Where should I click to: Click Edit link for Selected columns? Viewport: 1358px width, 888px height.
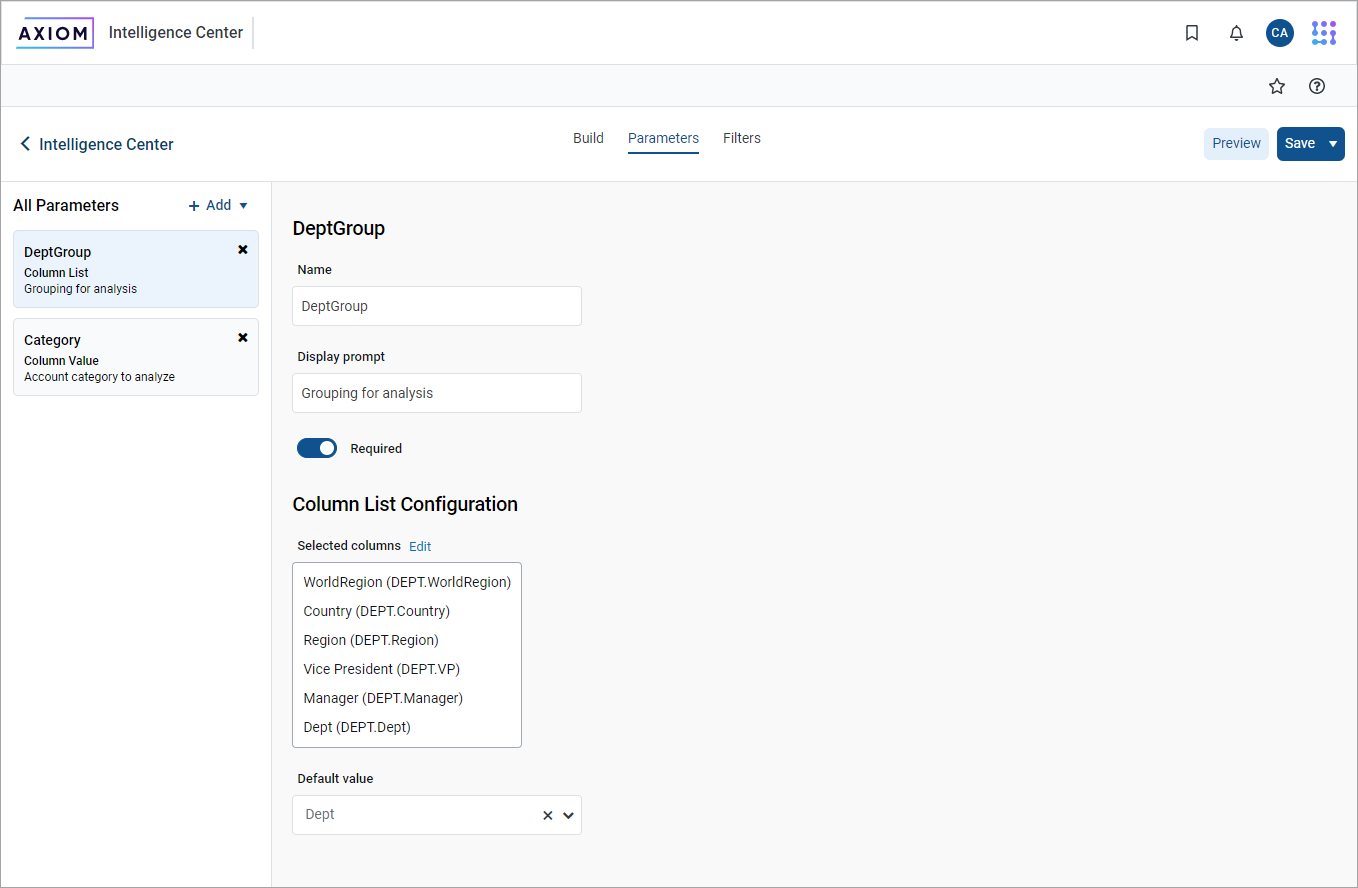click(x=420, y=546)
